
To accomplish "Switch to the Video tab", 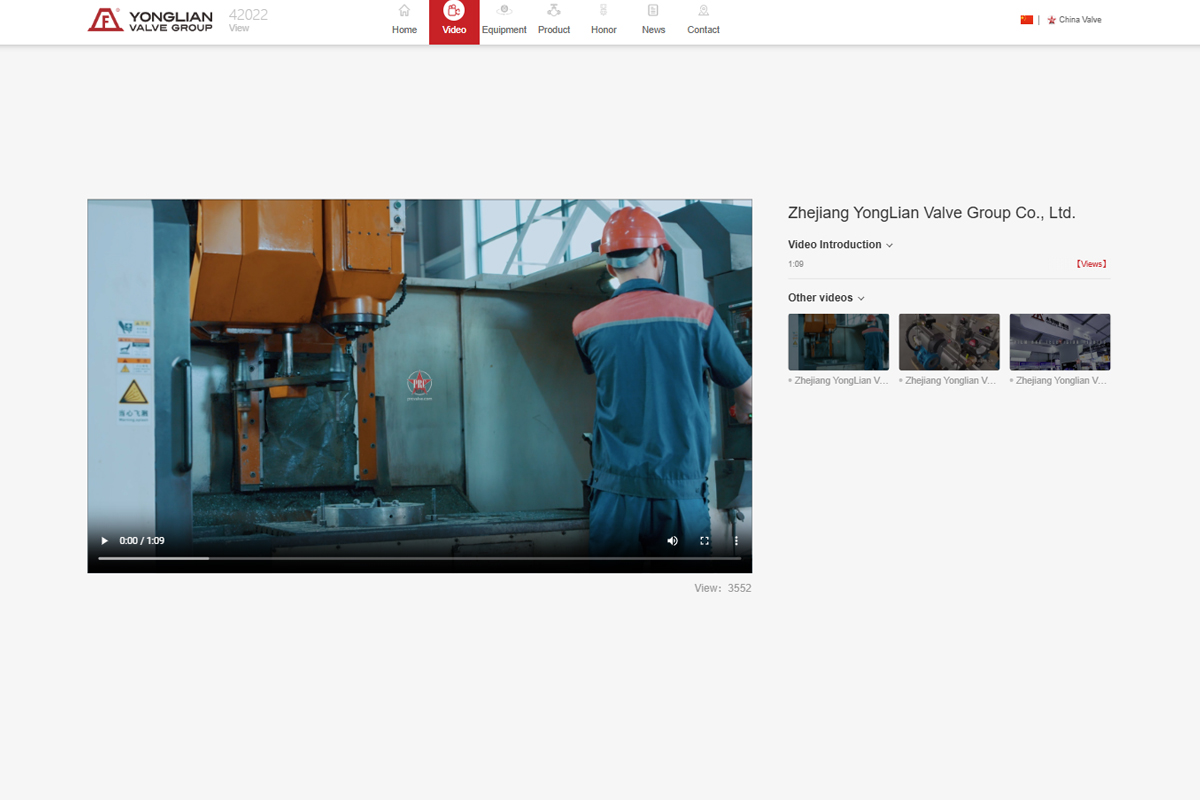I will coord(454,21).
